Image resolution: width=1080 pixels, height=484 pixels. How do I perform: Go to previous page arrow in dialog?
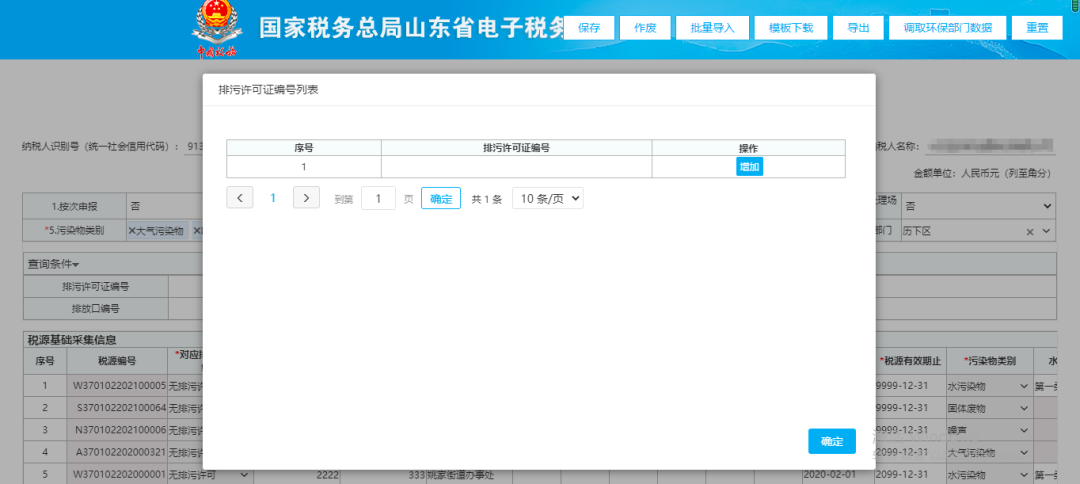coord(240,198)
